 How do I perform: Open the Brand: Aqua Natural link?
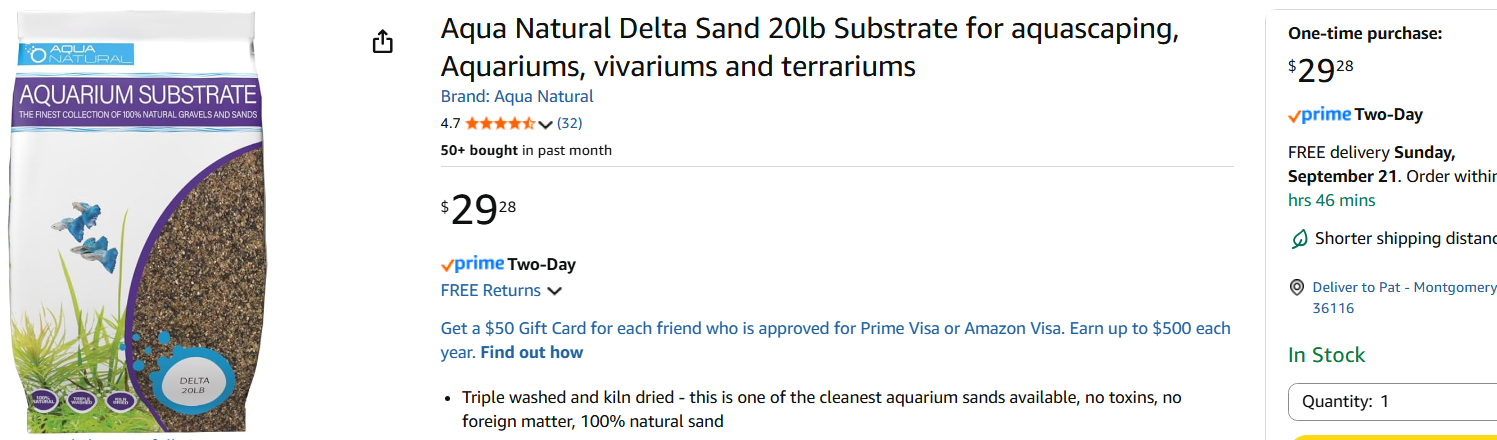517,97
